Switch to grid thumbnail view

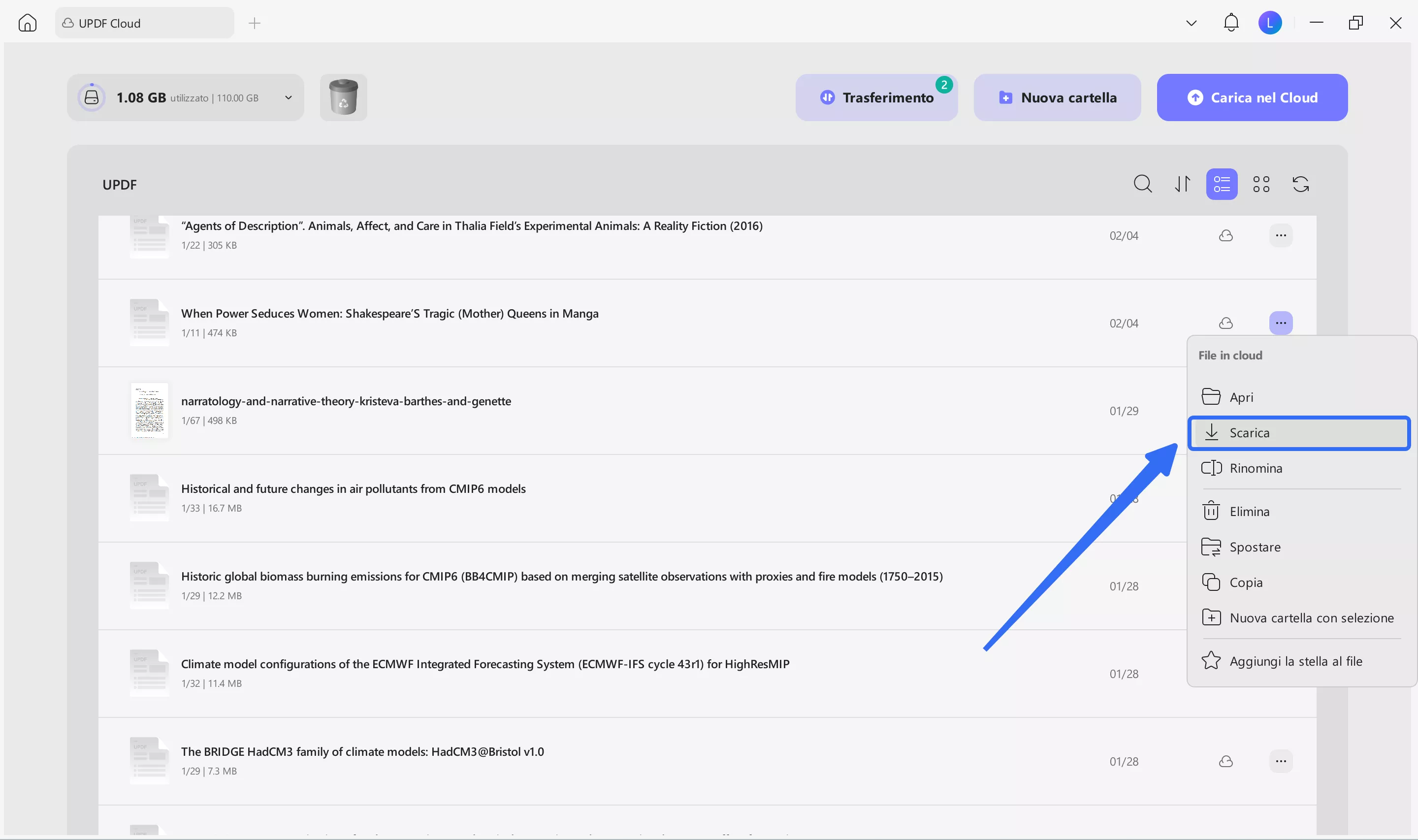pos(1261,184)
